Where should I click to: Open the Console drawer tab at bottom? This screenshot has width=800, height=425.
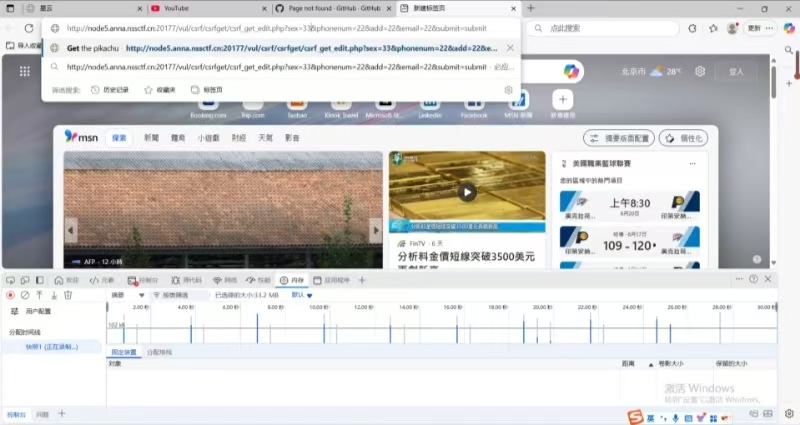16,414
